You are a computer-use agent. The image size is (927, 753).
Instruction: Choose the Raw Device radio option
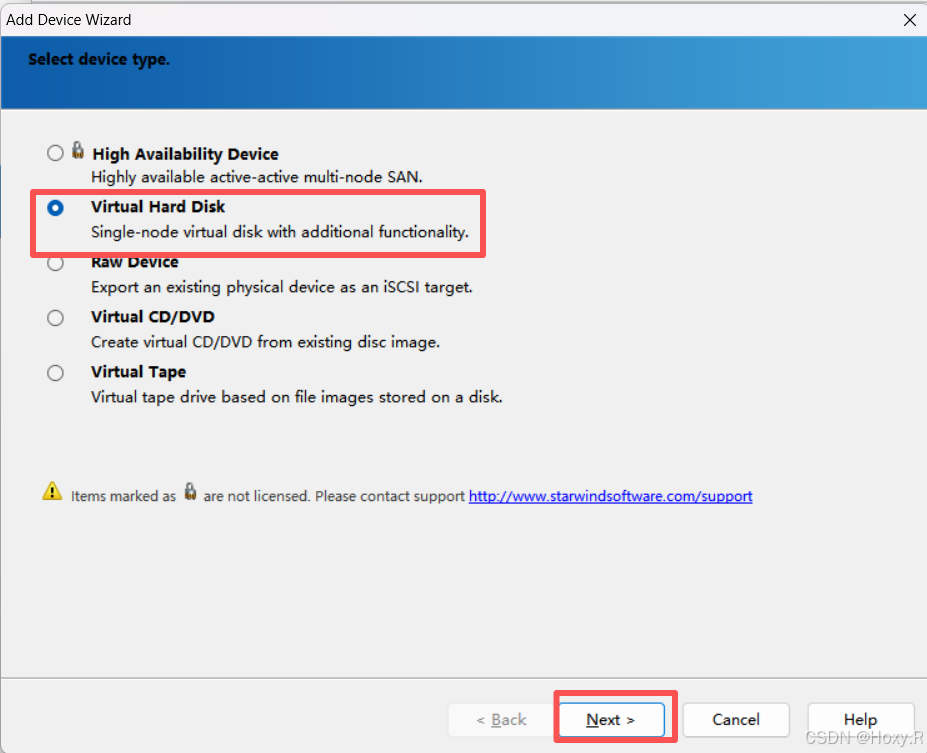point(55,263)
